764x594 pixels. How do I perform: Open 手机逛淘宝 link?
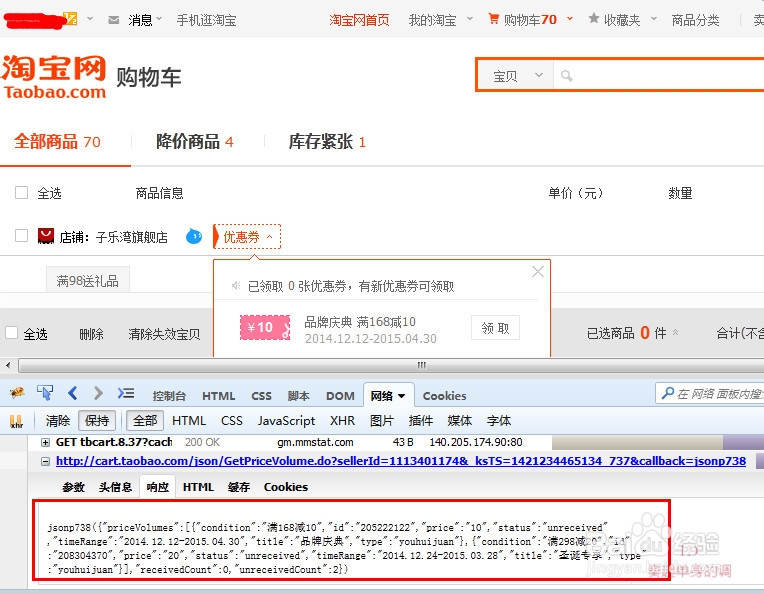(x=207, y=20)
